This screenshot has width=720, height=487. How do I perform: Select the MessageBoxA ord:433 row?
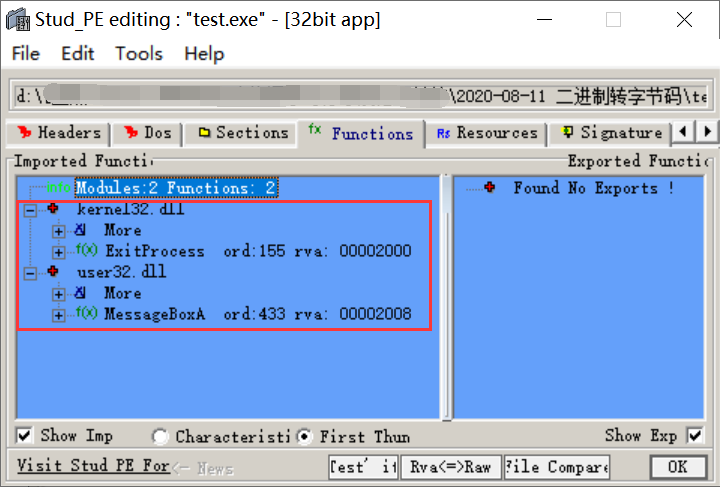tap(258, 314)
